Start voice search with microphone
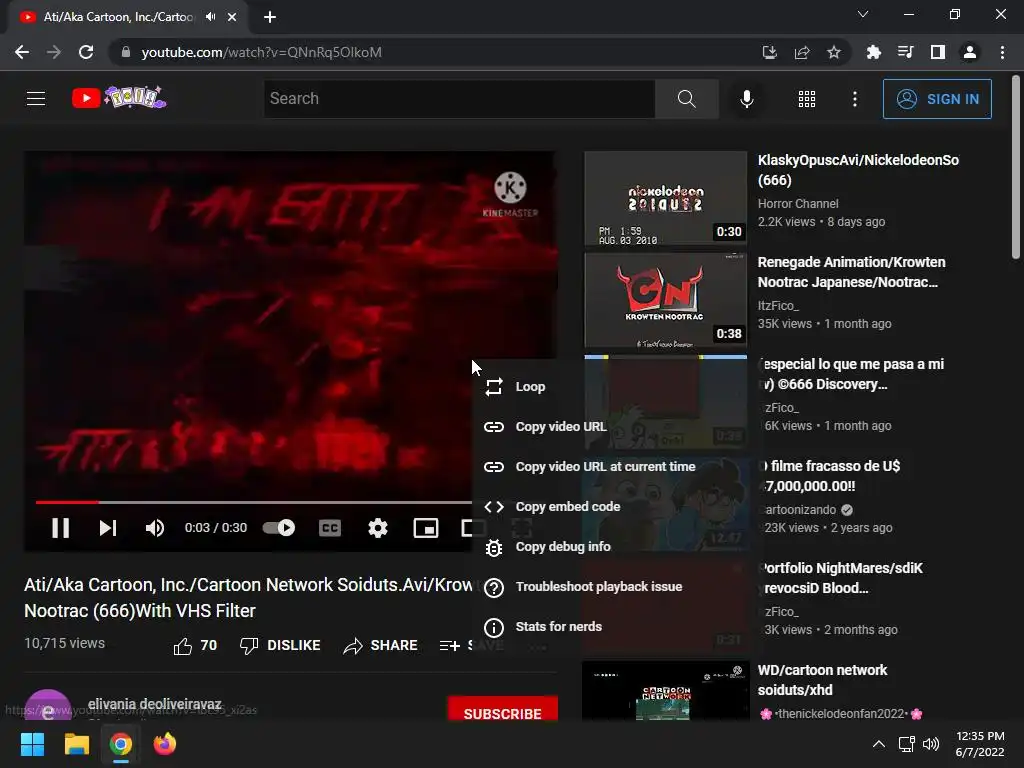This screenshot has height=768, width=1024. tap(746, 99)
